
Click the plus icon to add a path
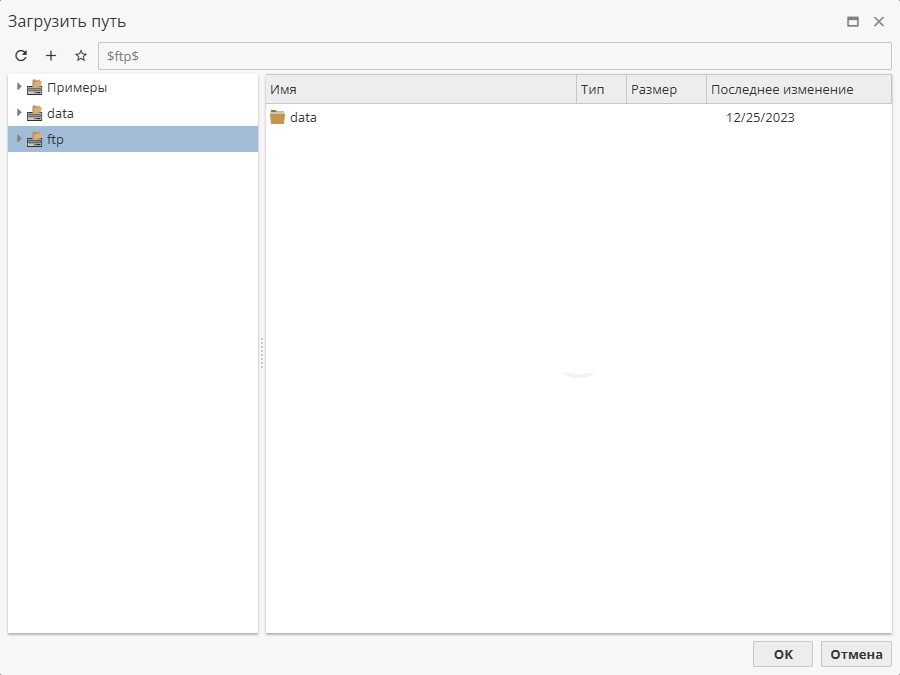pos(50,56)
